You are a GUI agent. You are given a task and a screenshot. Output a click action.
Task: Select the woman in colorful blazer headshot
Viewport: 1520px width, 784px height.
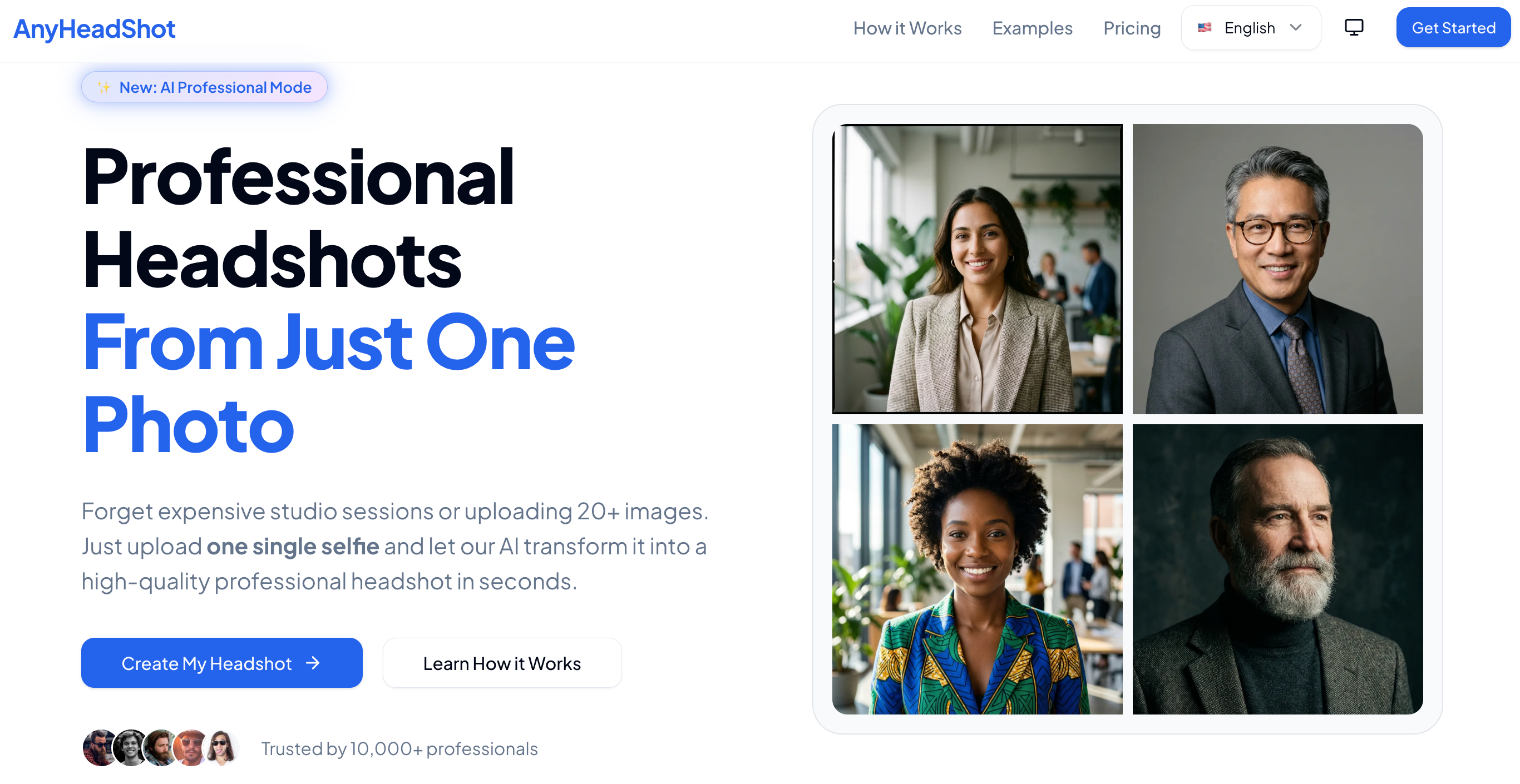coord(977,569)
